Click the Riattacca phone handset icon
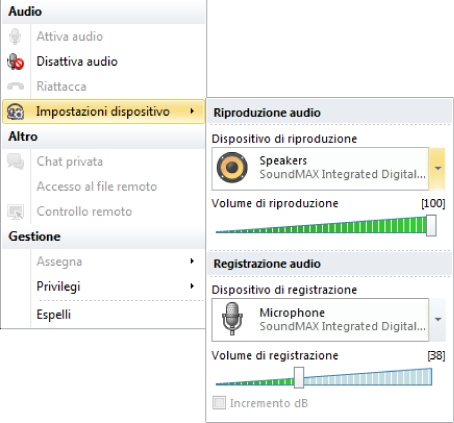 click(15, 86)
